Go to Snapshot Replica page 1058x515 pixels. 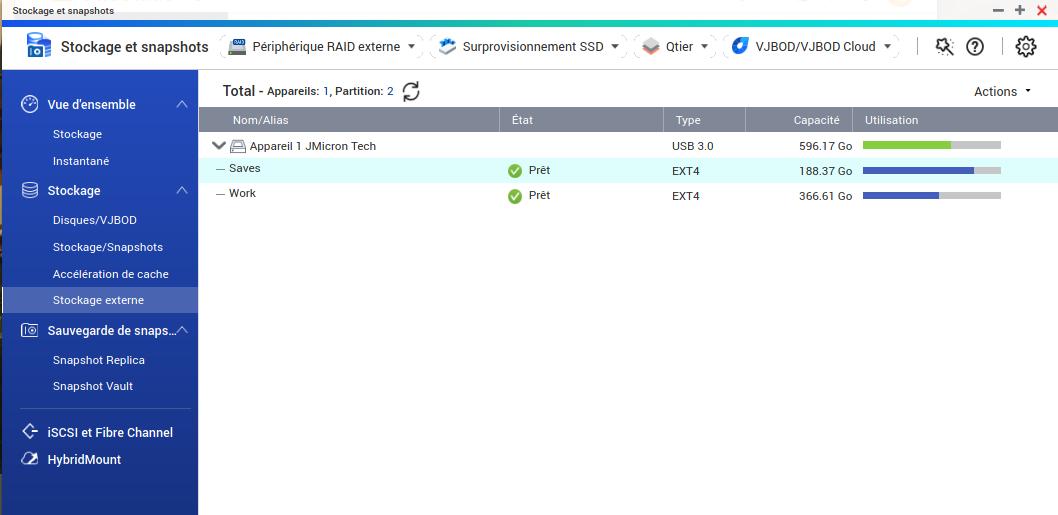click(98, 360)
